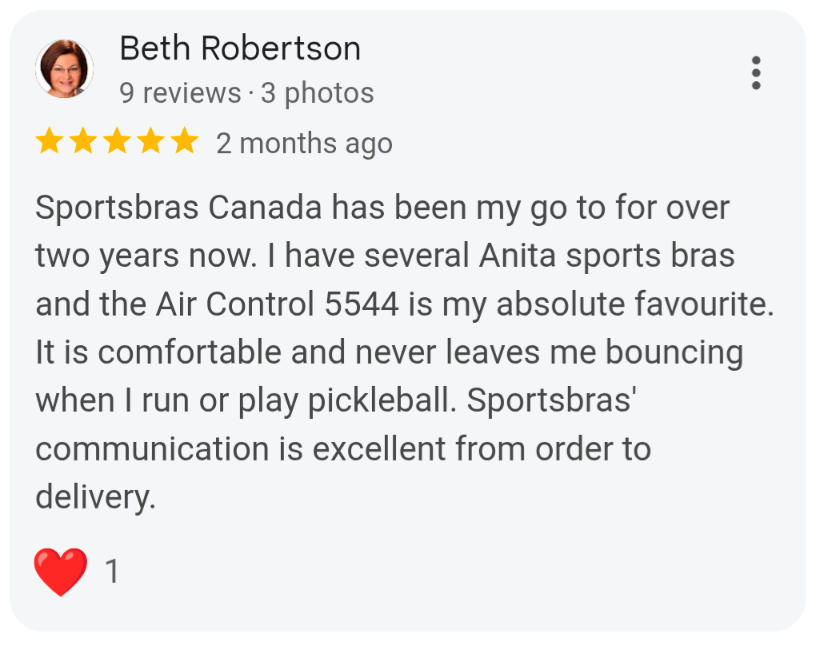Select the fourth rating star

[151, 141]
